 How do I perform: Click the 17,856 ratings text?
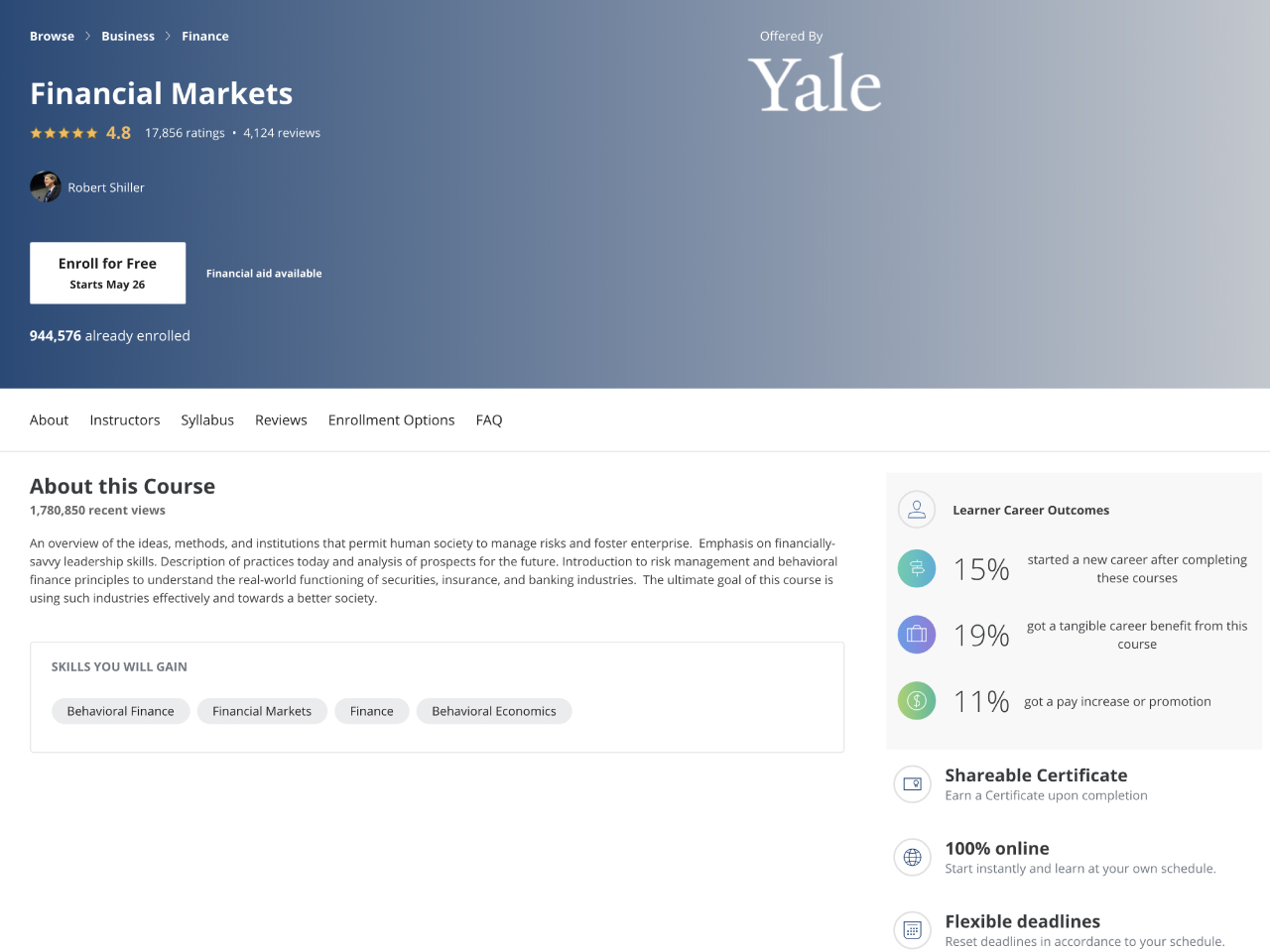185,133
